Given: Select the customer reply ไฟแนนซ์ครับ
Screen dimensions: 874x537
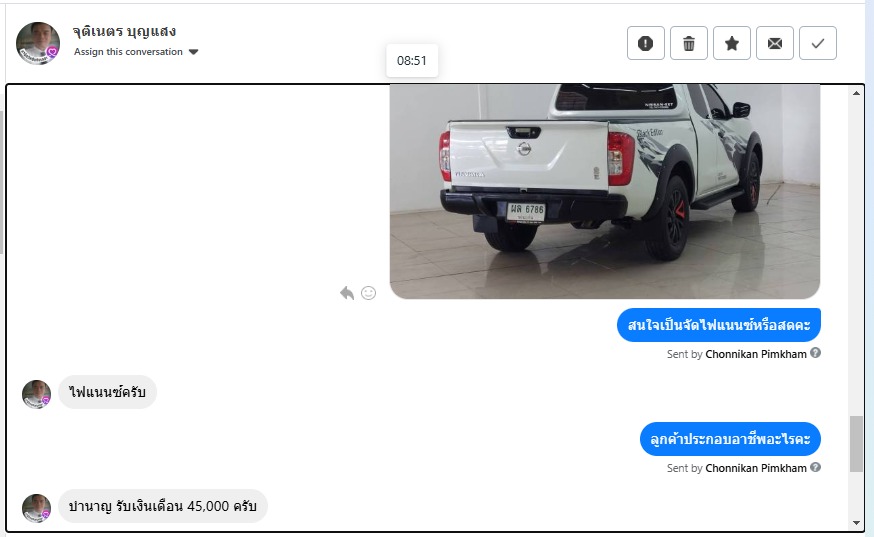Looking at the screenshot, I should click(108, 392).
